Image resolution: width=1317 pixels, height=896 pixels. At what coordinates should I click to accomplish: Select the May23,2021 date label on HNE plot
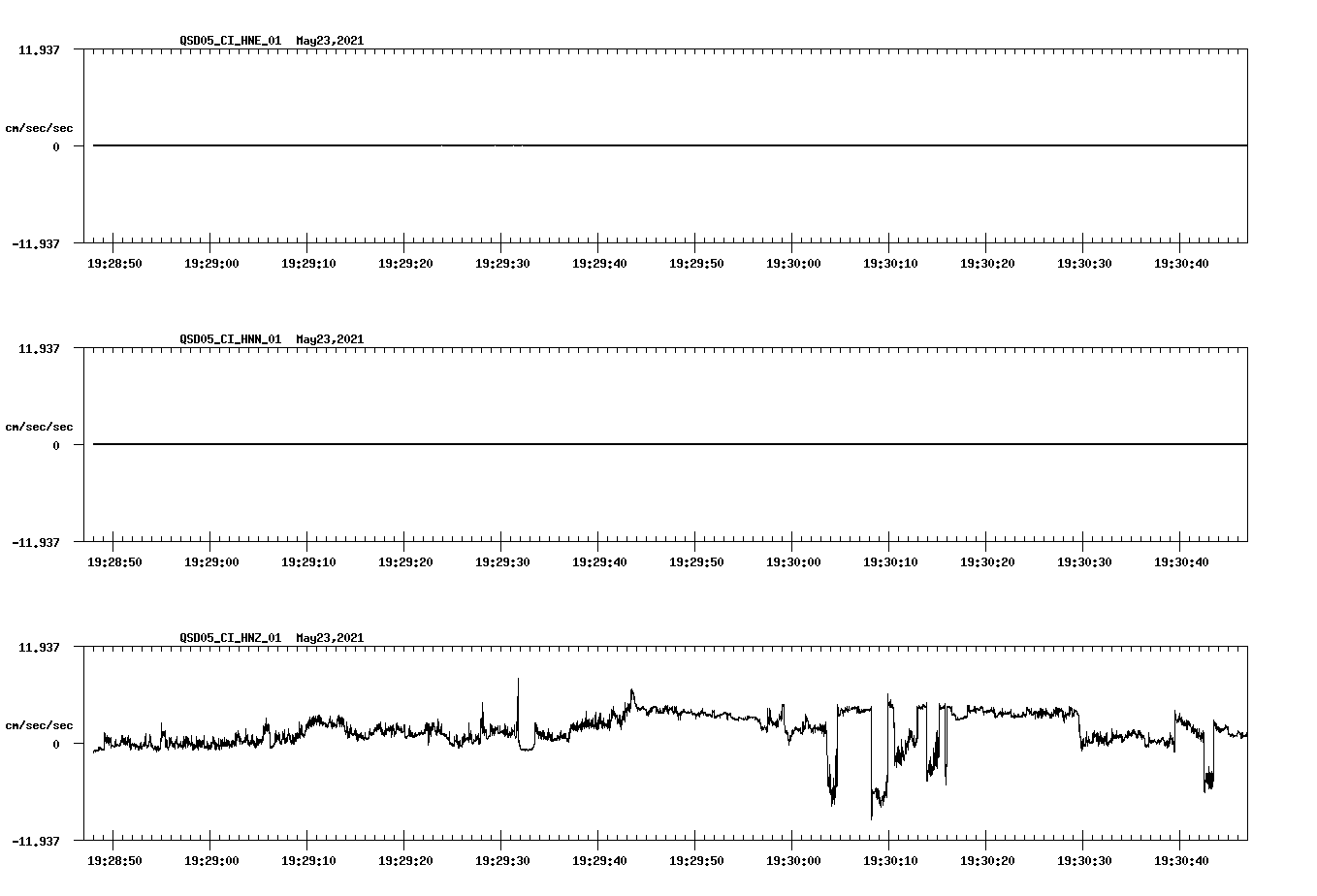[330, 42]
